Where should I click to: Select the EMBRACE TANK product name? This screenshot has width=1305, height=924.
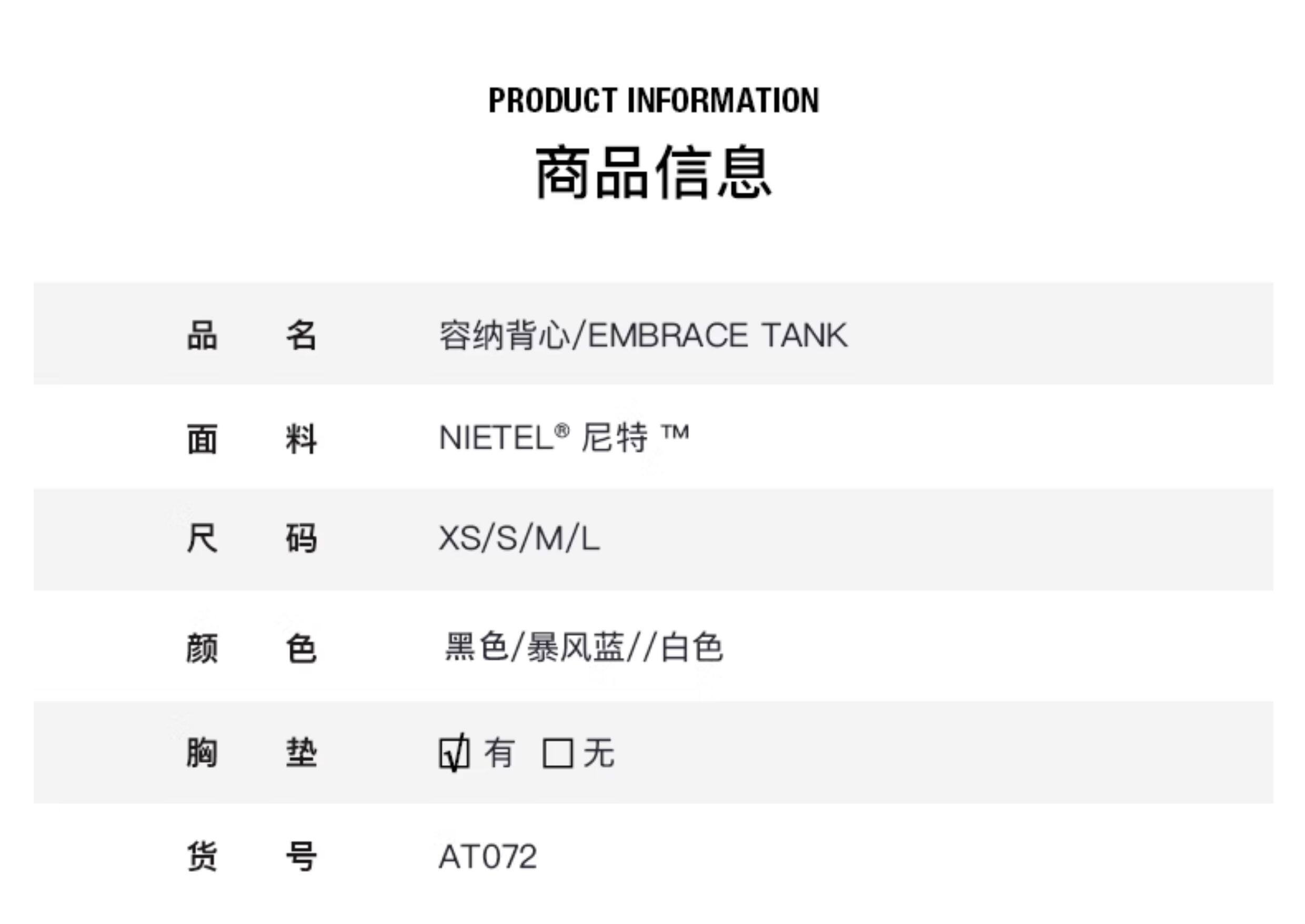tap(717, 335)
